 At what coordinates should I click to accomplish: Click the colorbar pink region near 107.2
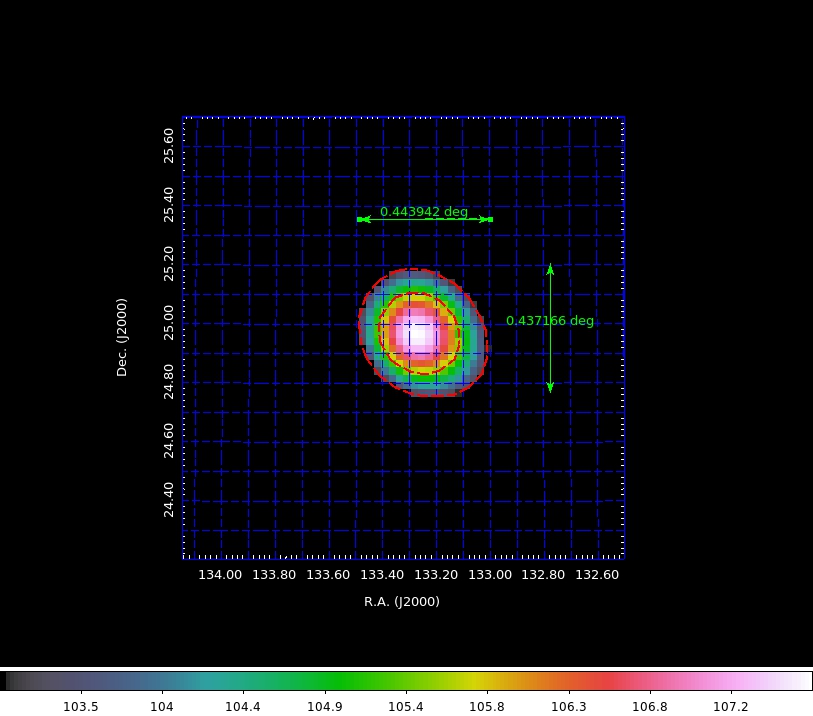[731, 681]
